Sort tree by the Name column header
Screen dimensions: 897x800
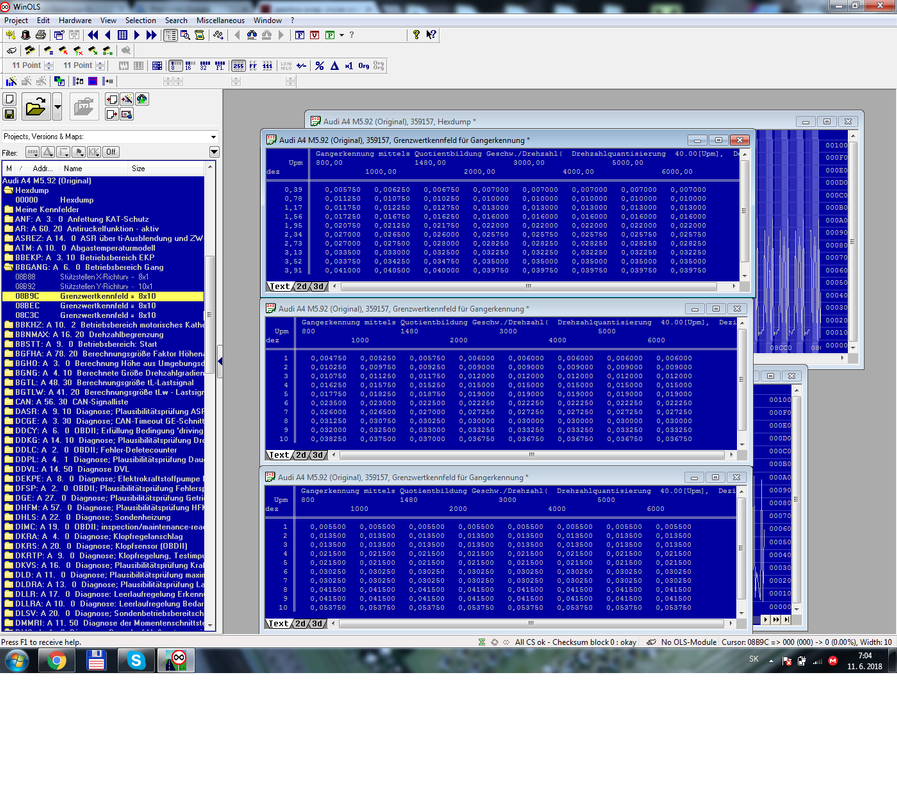pos(94,168)
